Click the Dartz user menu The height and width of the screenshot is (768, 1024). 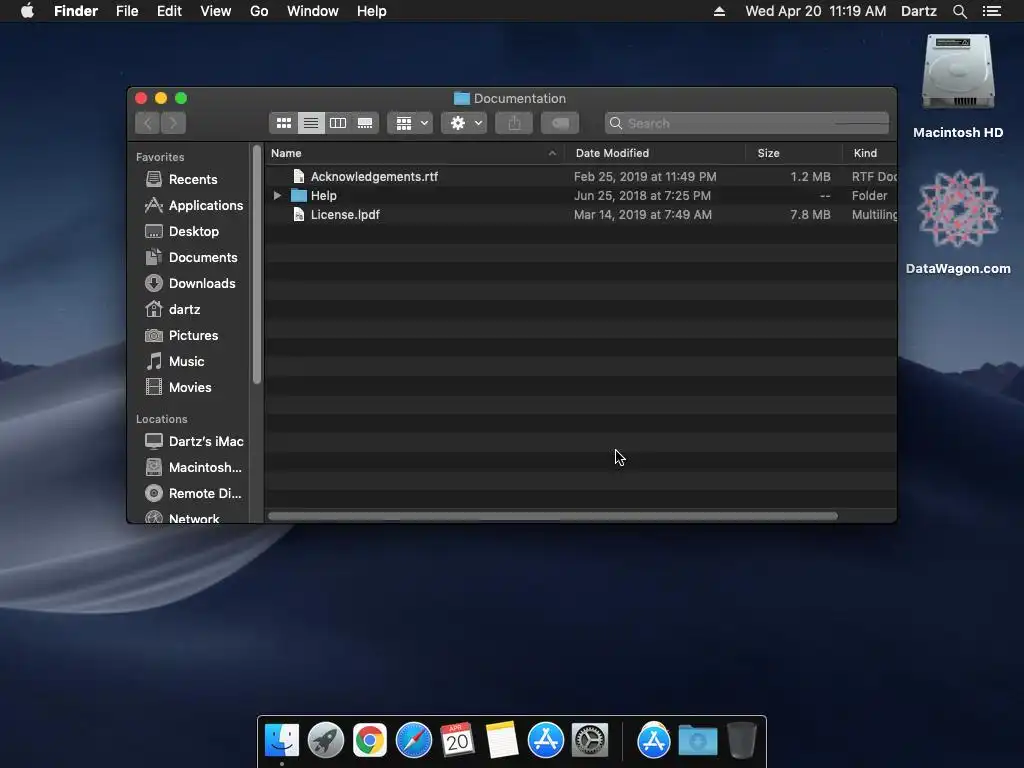pos(918,11)
